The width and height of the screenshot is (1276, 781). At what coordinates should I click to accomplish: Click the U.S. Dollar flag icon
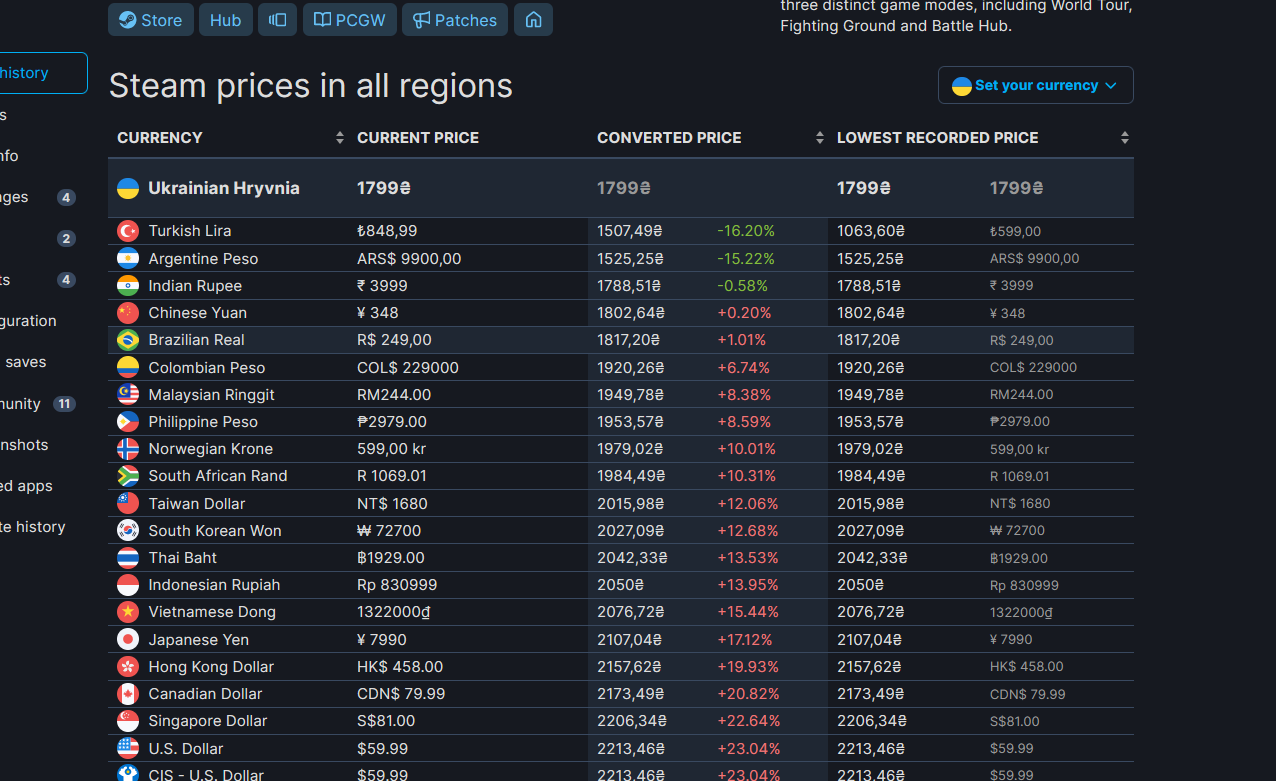pos(128,748)
